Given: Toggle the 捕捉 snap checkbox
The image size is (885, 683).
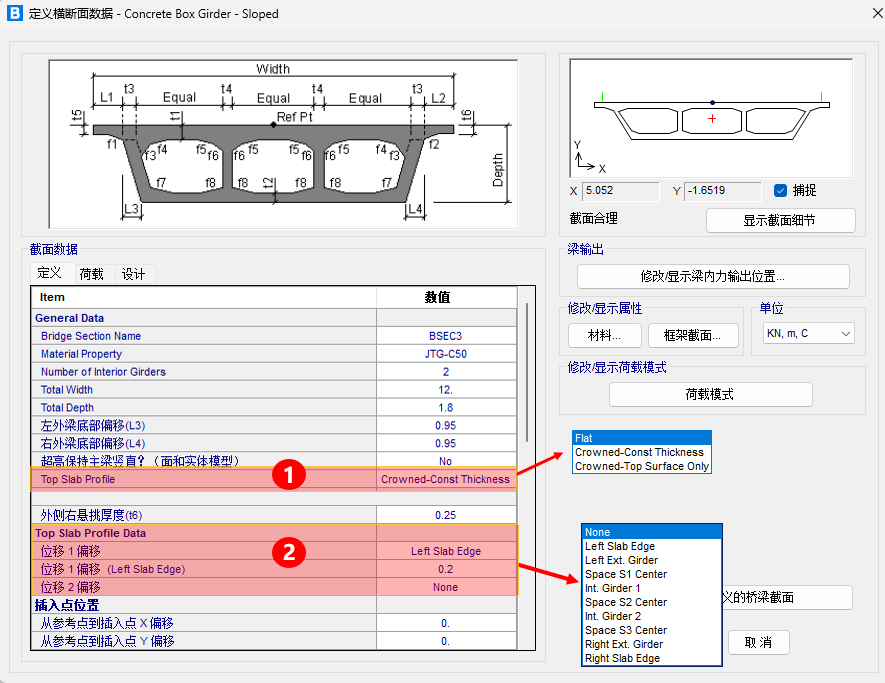Looking at the screenshot, I should [x=781, y=190].
